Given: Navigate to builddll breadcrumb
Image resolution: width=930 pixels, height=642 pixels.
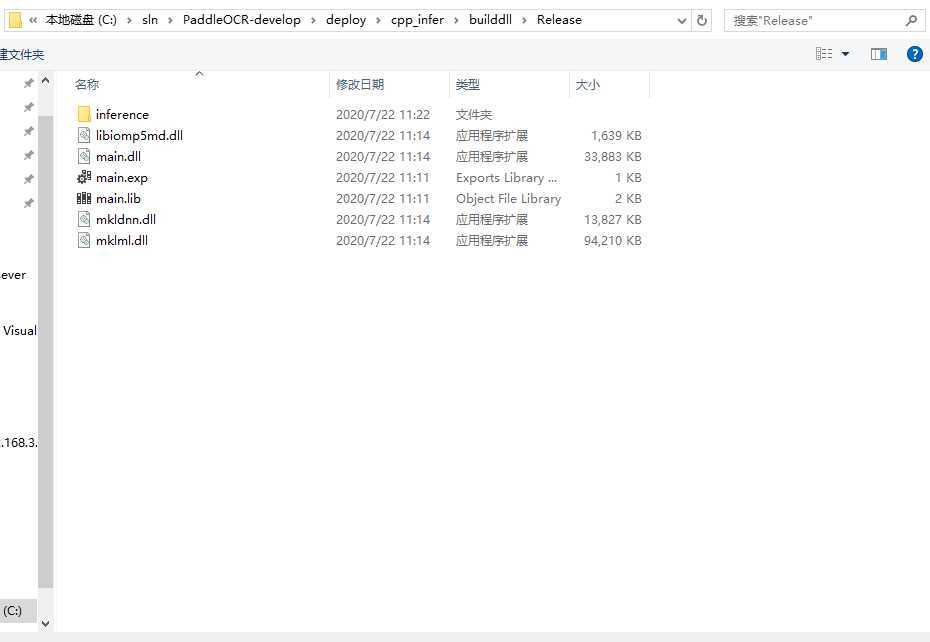Looking at the screenshot, I should point(490,20).
